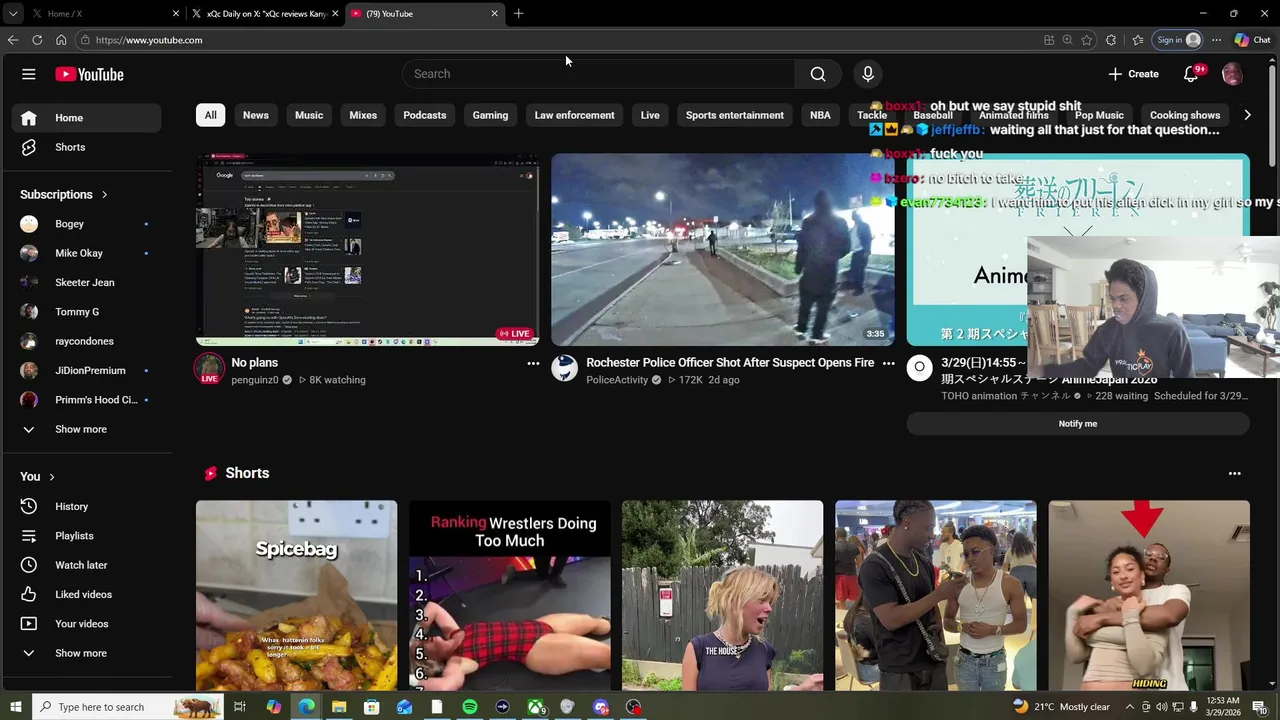
Task: Click the YouTube logo
Action: coord(89,74)
